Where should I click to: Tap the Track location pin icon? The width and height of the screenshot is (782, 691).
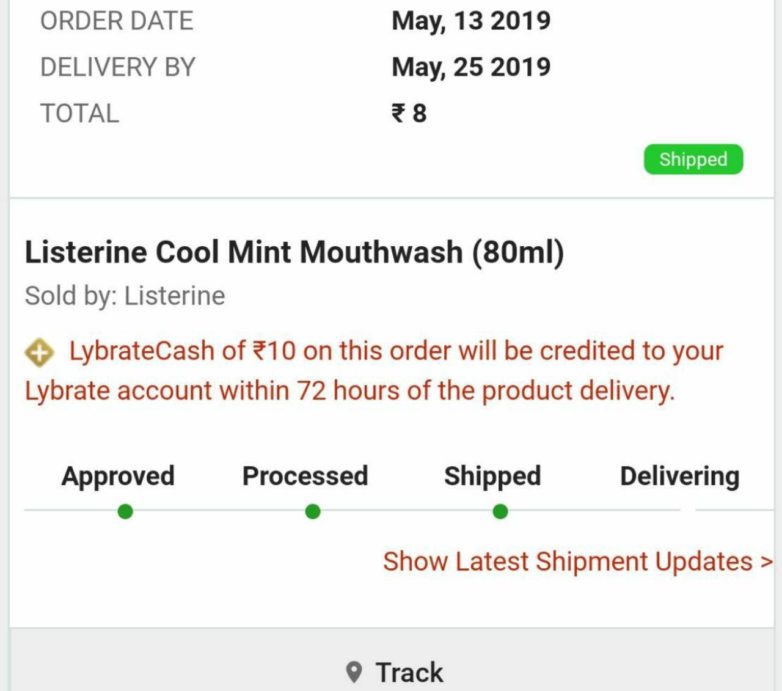pos(354,672)
